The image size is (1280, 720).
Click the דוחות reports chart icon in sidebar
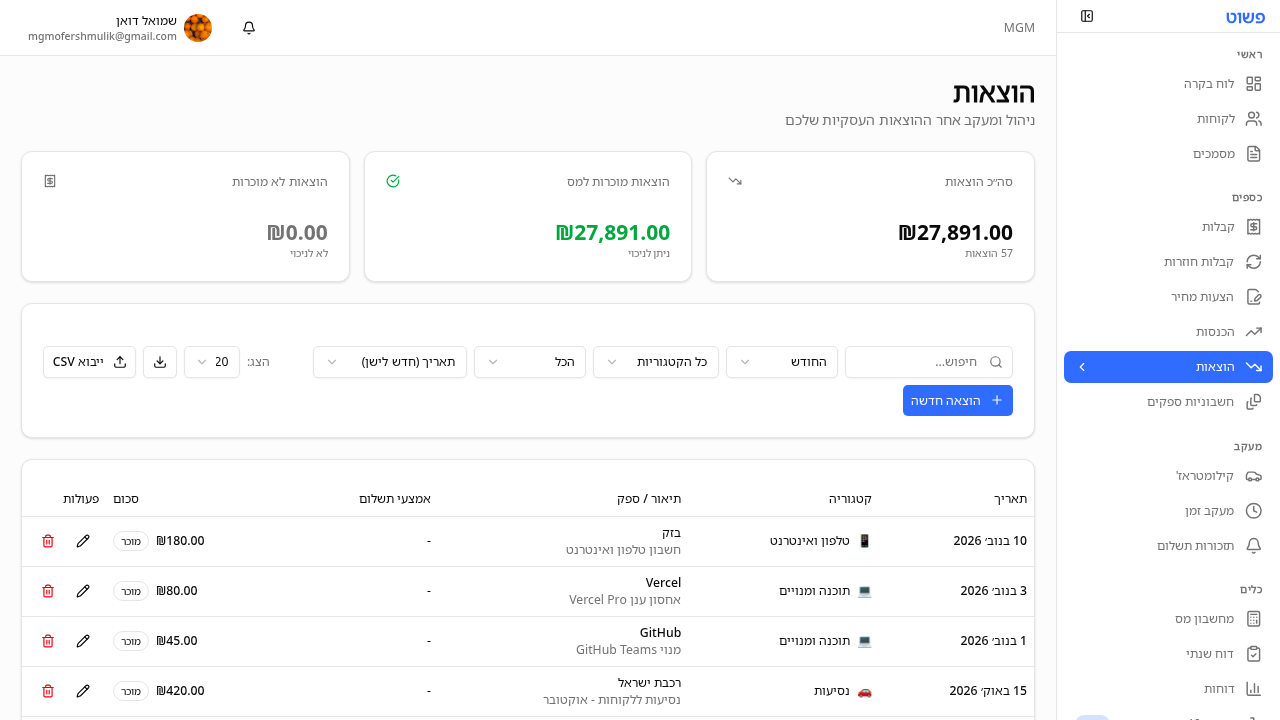point(1253,688)
